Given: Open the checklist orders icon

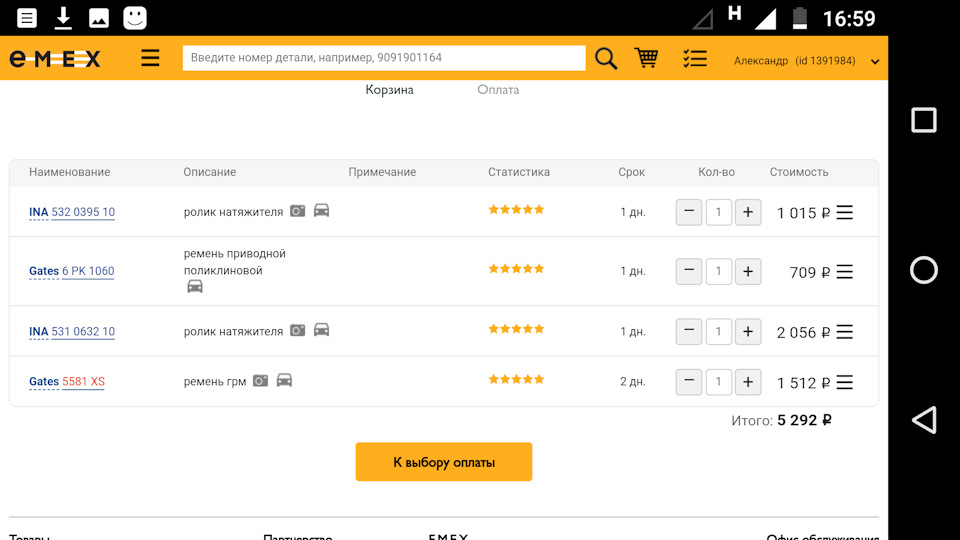Looking at the screenshot, I should tap(695, 58).
